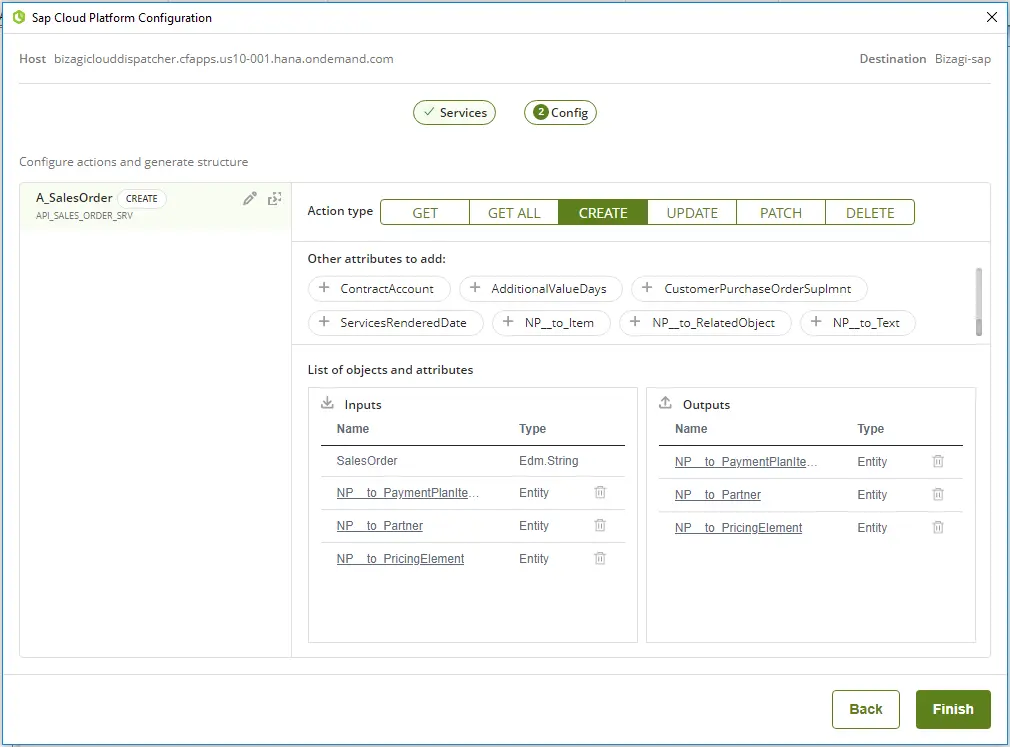The image size is (1010, 747).
Task: Select CREATE action type
Action: [x=603, y=213]
